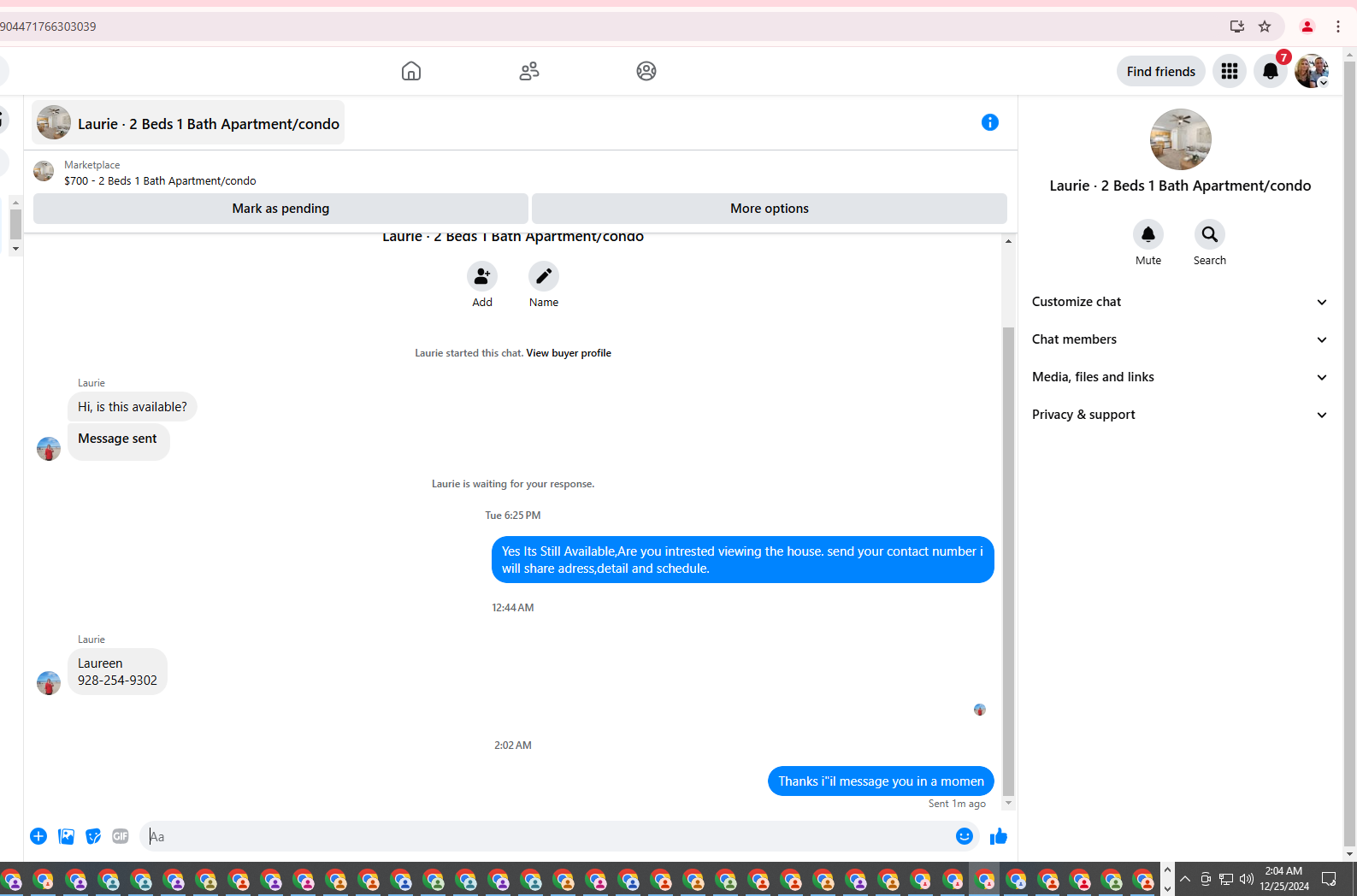1357x896 pixels.
Task: Expand Privacy & support section
Action: [1180, 415]
